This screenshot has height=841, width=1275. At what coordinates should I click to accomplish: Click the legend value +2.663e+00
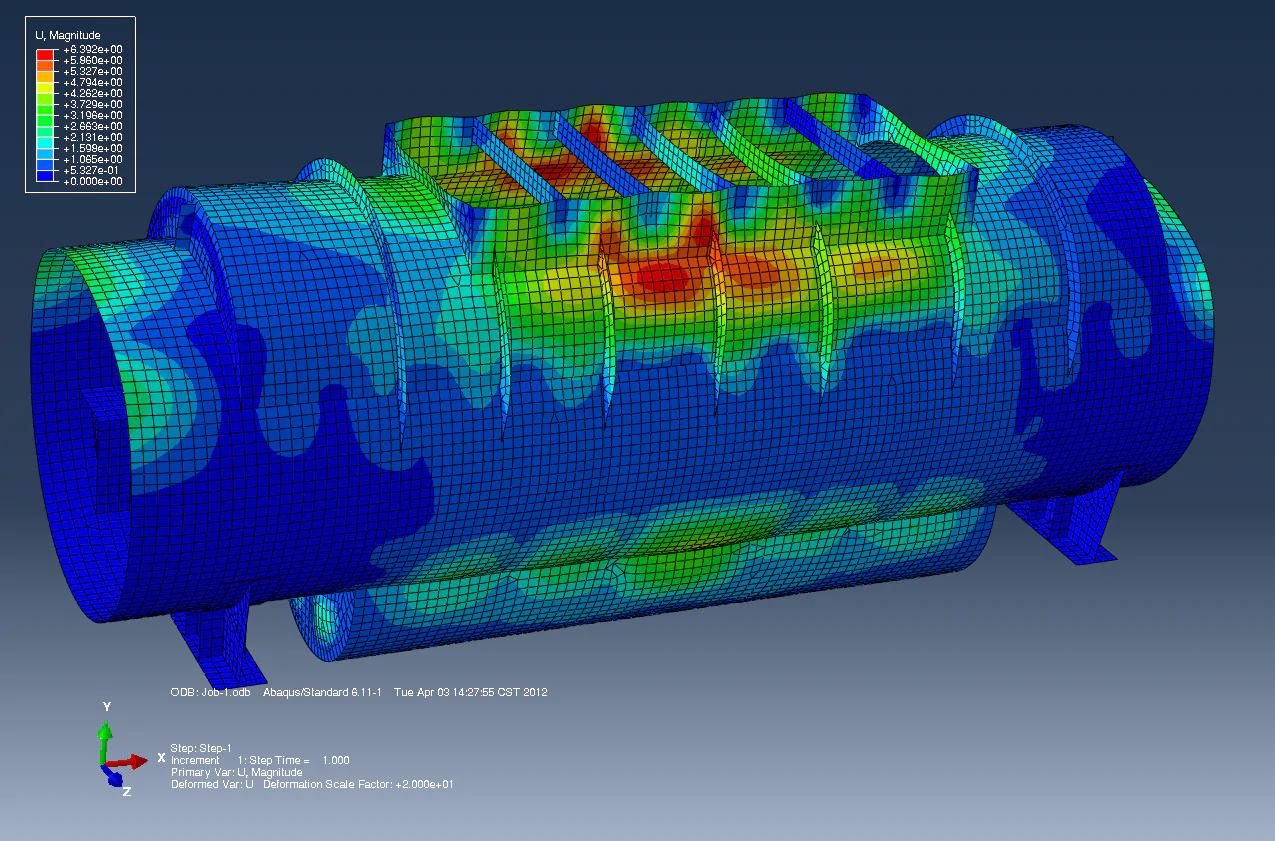click(x=93, y=126)
